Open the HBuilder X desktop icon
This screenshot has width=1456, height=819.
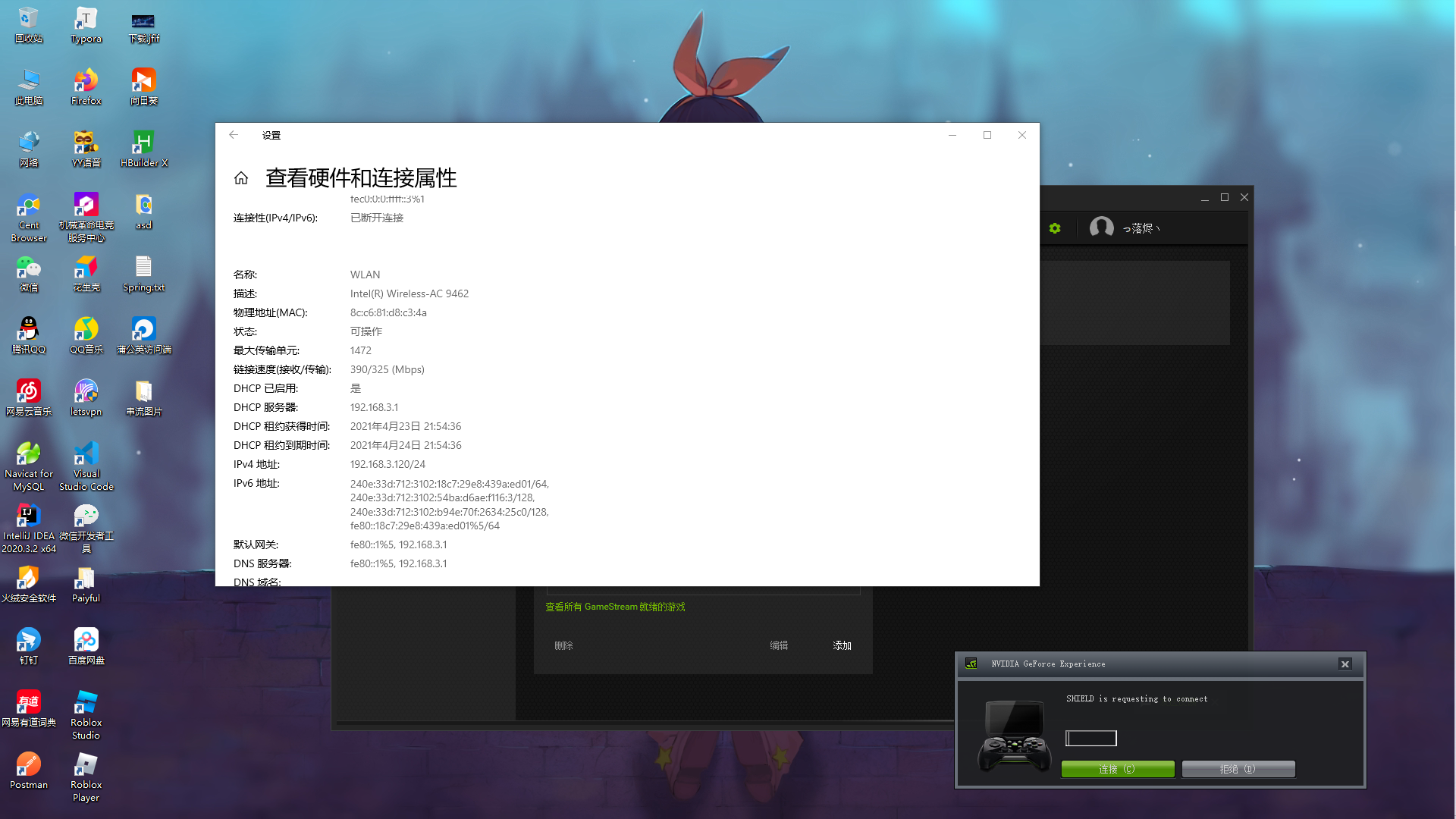[143, 143]
